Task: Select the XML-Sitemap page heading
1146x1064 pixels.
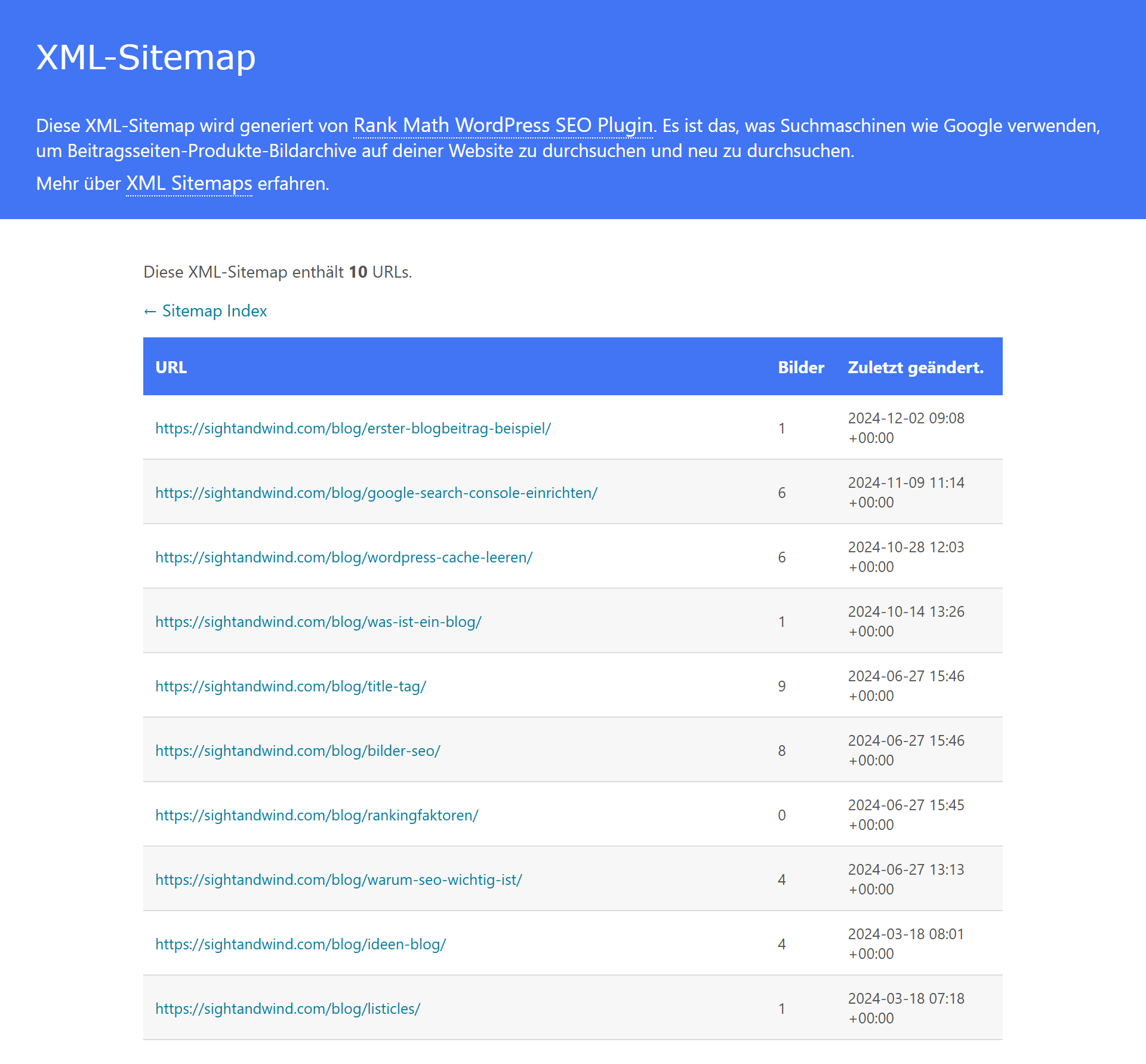Action: tap(146, 57)
